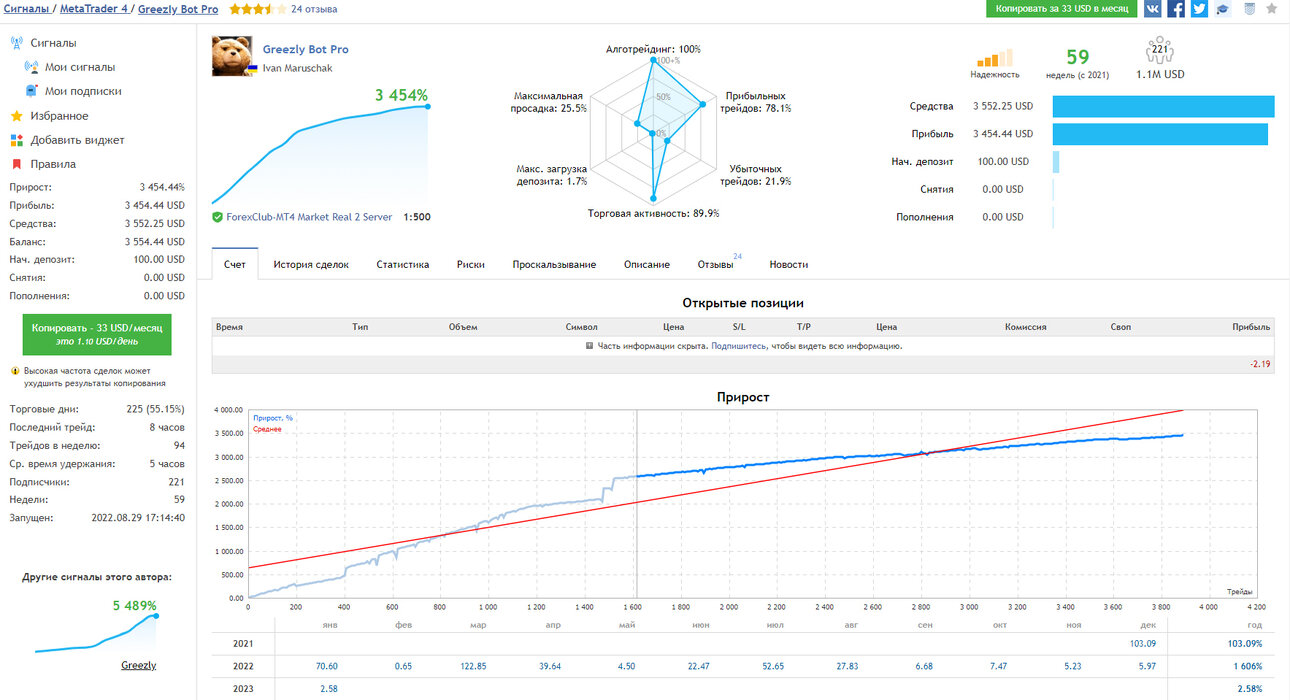Click the Мои сигналы sidebar icon
The width and height of the screenshot is (1290, 700).
[x=32, y=67]
